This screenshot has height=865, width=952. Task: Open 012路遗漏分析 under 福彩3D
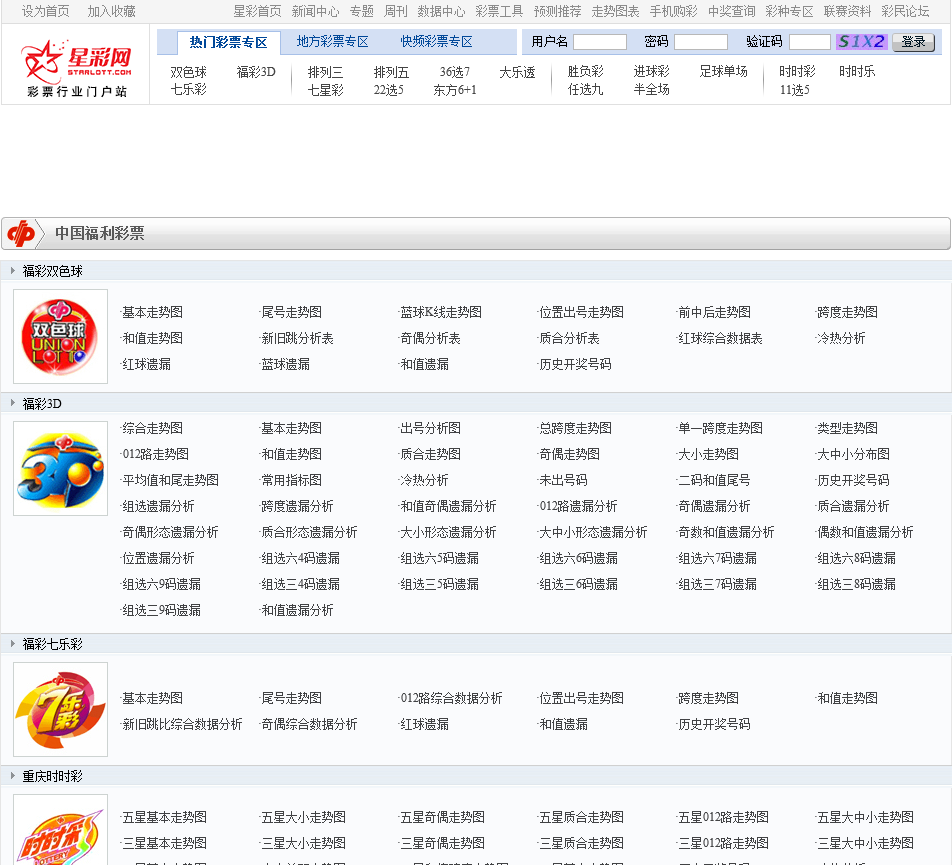point(578,506)
